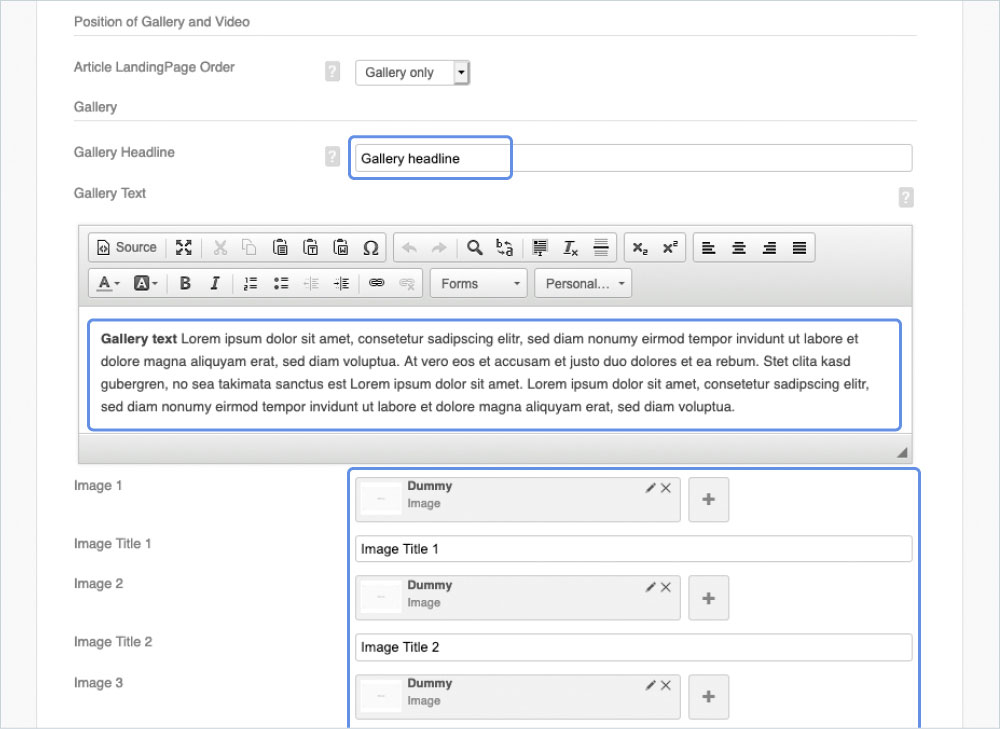Click the Image 3 Dummy thumbnail
This screenshot has width=1000, height=729.
tap(381, 696)
